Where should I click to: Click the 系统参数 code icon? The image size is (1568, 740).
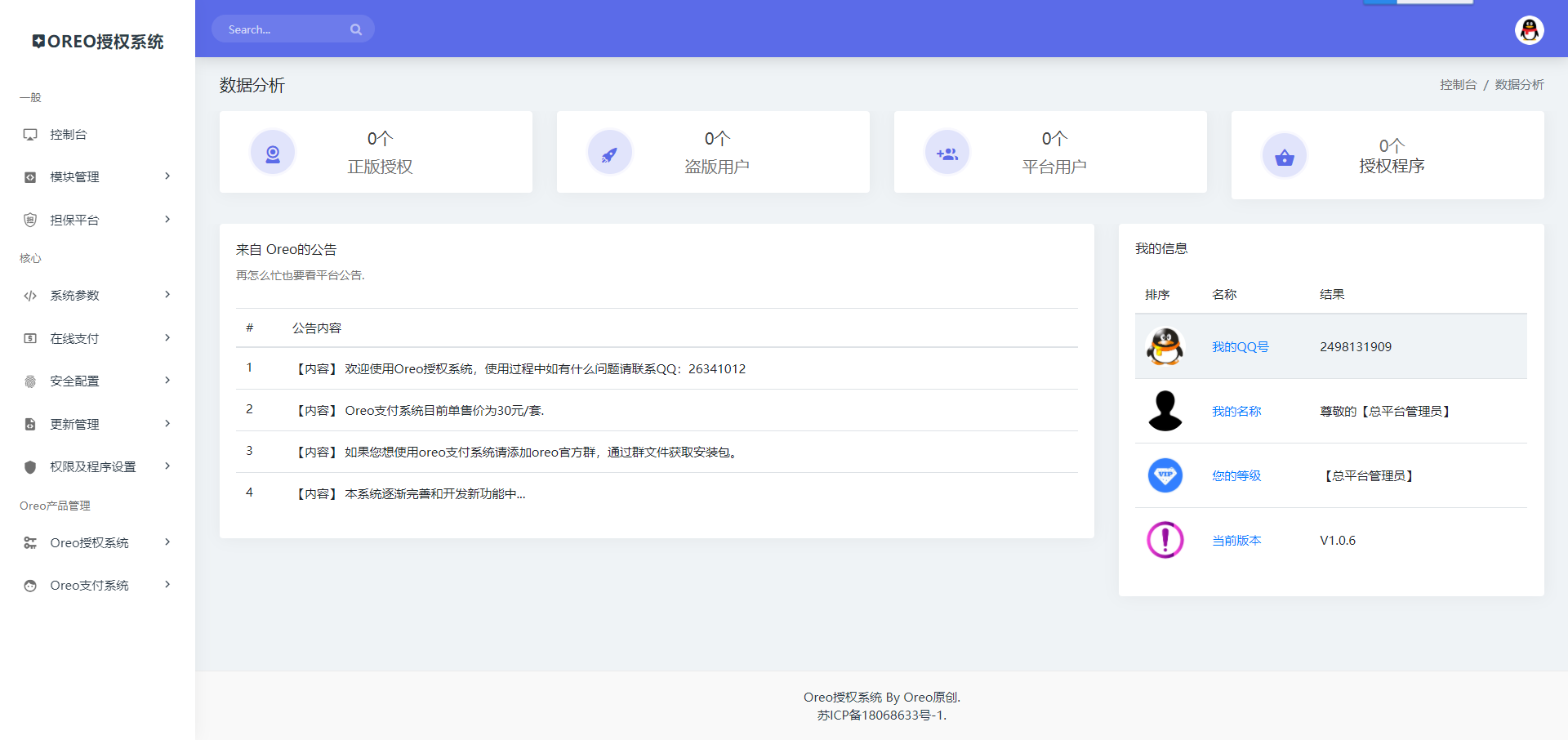(30, 296)
